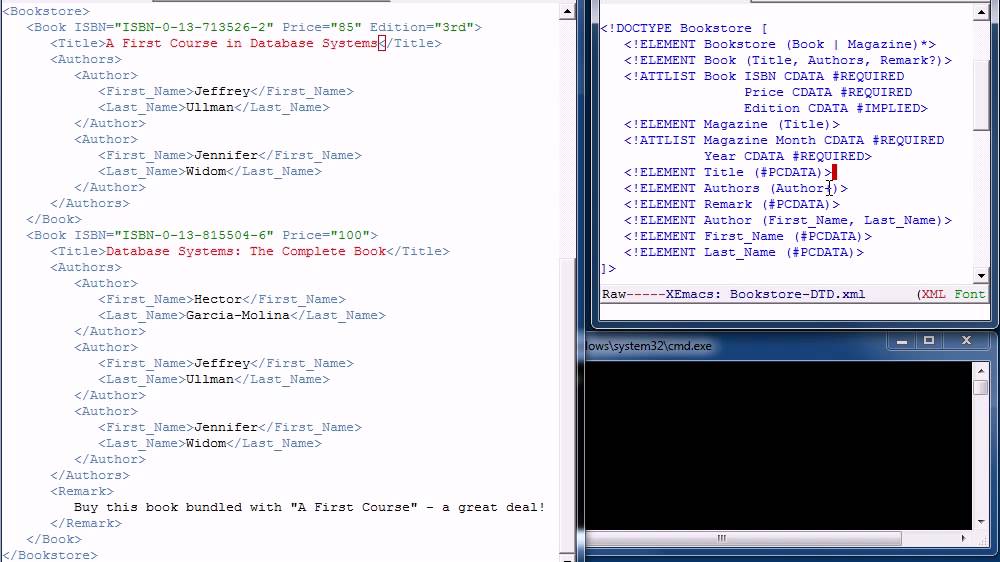Click the Price="85" attribute
Image resolution: width=1000 pixels, height=562 pixels.
pos(322,27)
